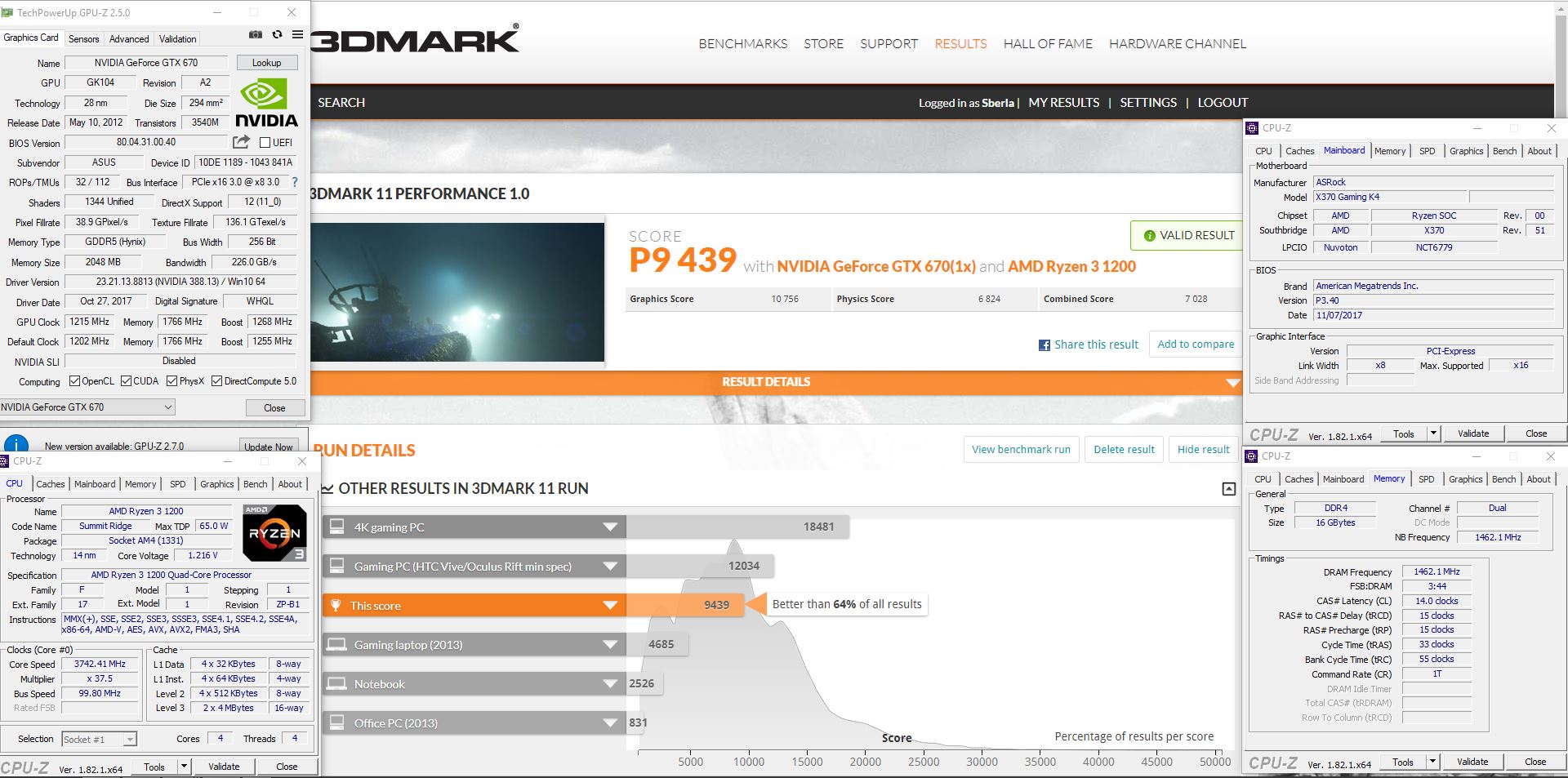
Task: Click the LOGOUT link
Action: [1223, 103]
